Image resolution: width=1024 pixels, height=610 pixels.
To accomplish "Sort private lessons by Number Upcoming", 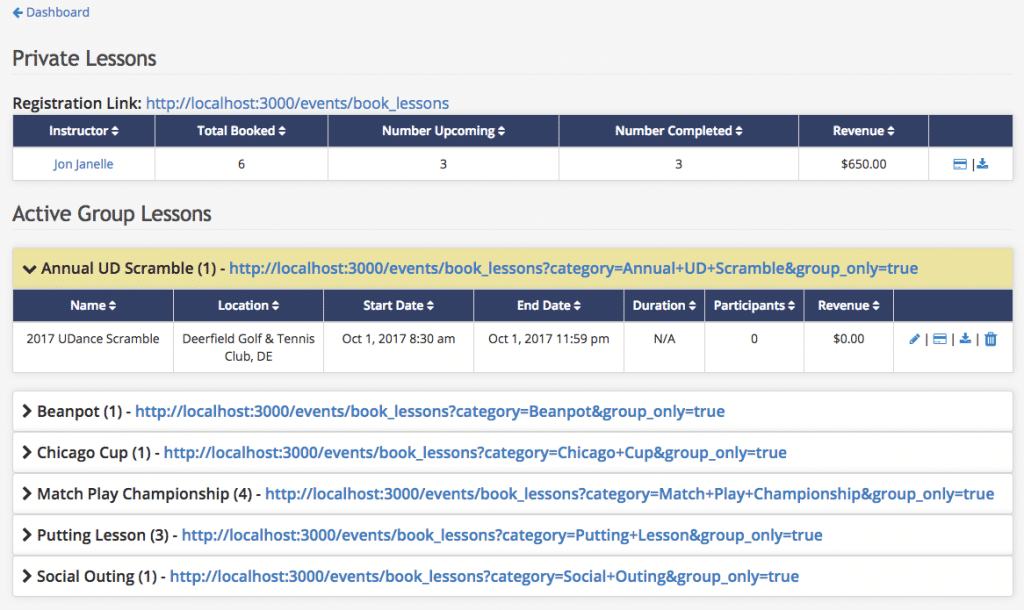I will 443,131.
